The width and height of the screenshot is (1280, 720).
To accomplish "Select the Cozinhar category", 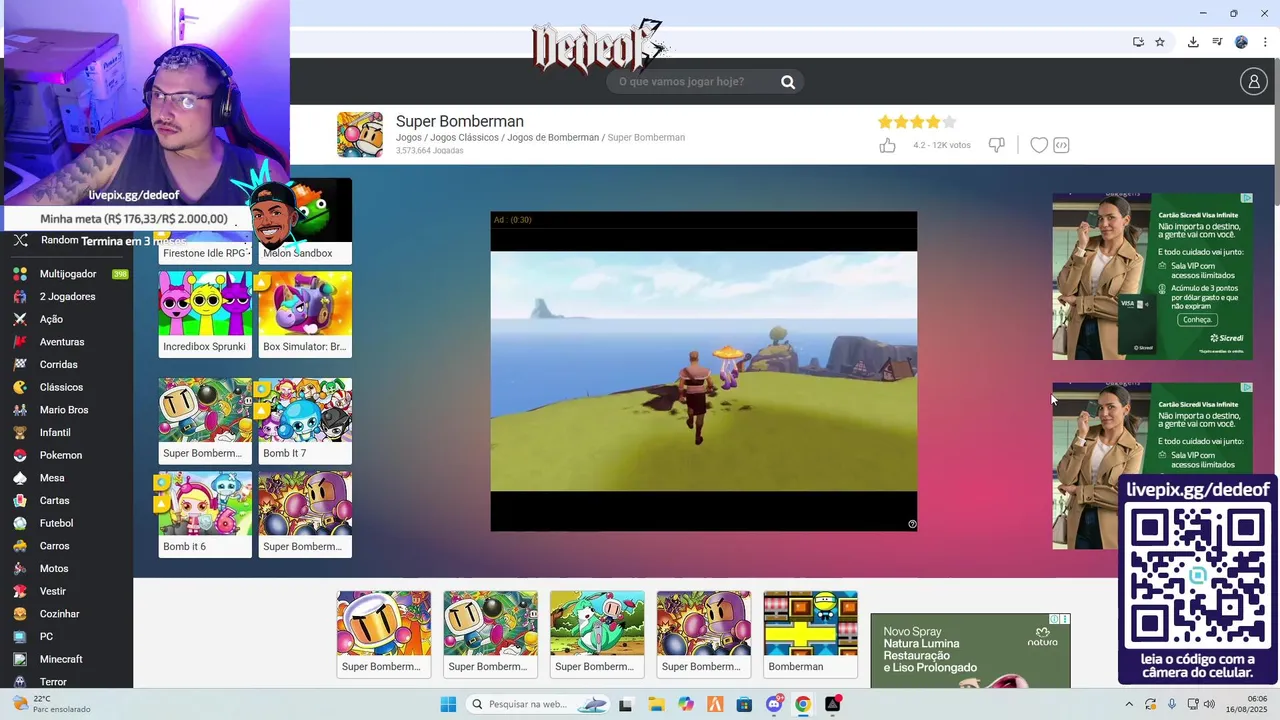I will pos(59,614).
